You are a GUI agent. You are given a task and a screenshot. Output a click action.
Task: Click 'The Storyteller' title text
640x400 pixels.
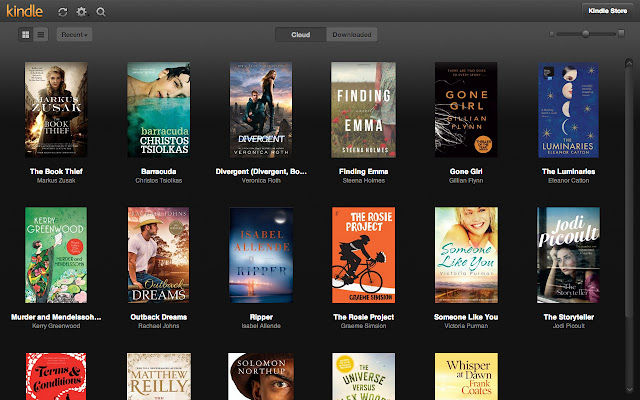point(569,317)
